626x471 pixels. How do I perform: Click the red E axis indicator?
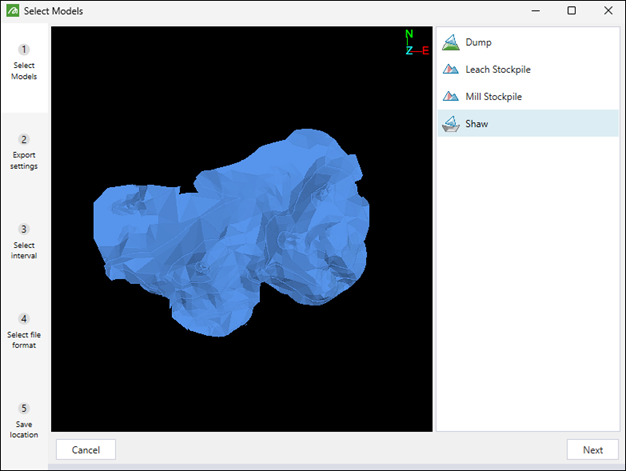(425, 50)
